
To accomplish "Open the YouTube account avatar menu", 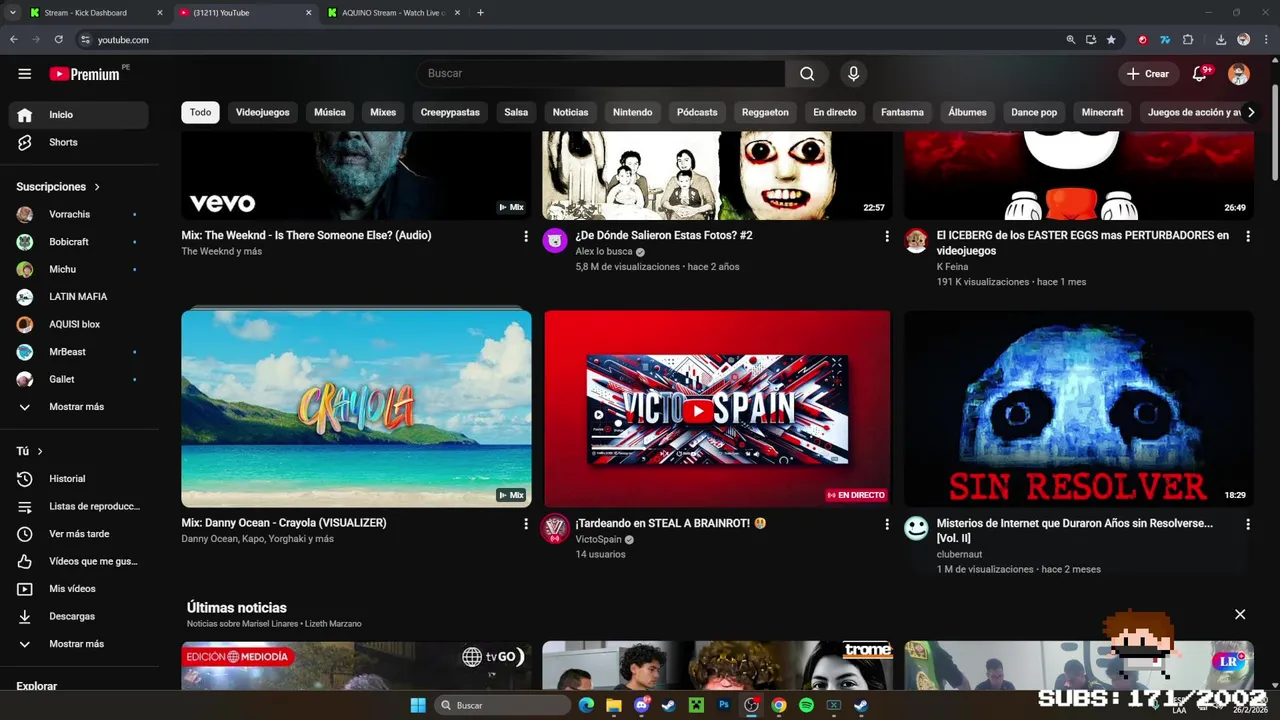I will (1238, 74).
